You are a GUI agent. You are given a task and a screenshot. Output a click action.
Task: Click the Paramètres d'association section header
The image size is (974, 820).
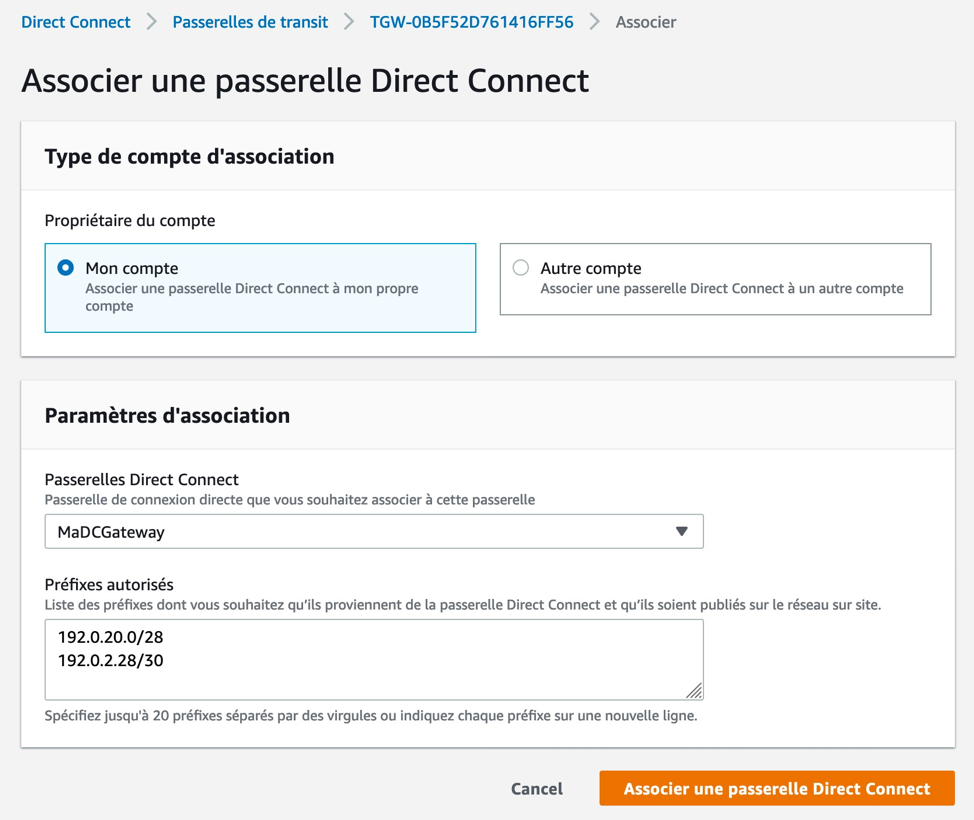168,416
